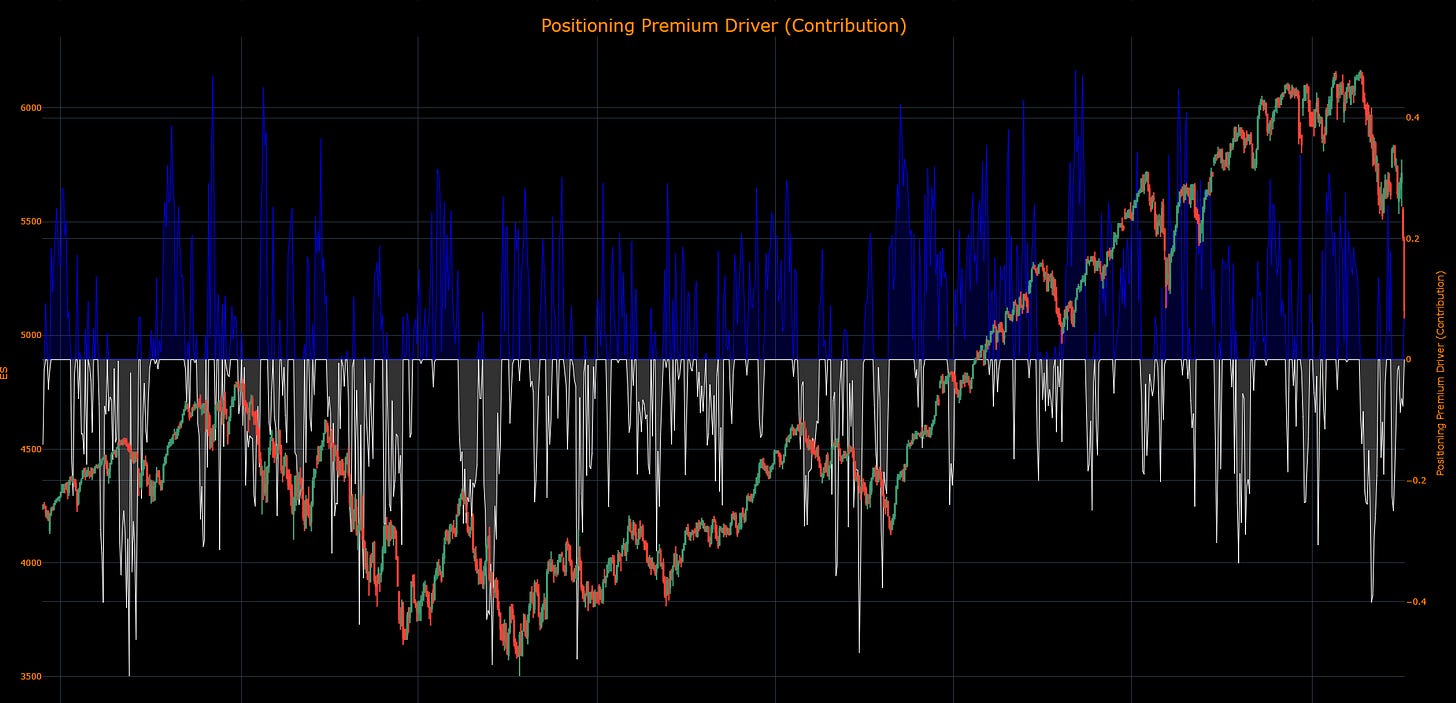Viewport: 1456px width, 703px height.
Task: Click the chart title Positioning Premium Driver (Contribution)
Action: coord(724,26)
